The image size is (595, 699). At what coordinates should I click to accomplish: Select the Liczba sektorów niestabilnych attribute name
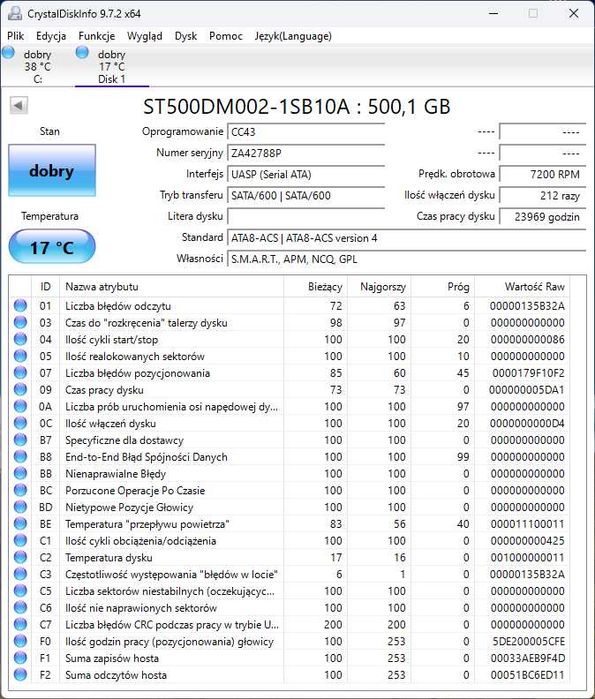(x=170, y=591)
